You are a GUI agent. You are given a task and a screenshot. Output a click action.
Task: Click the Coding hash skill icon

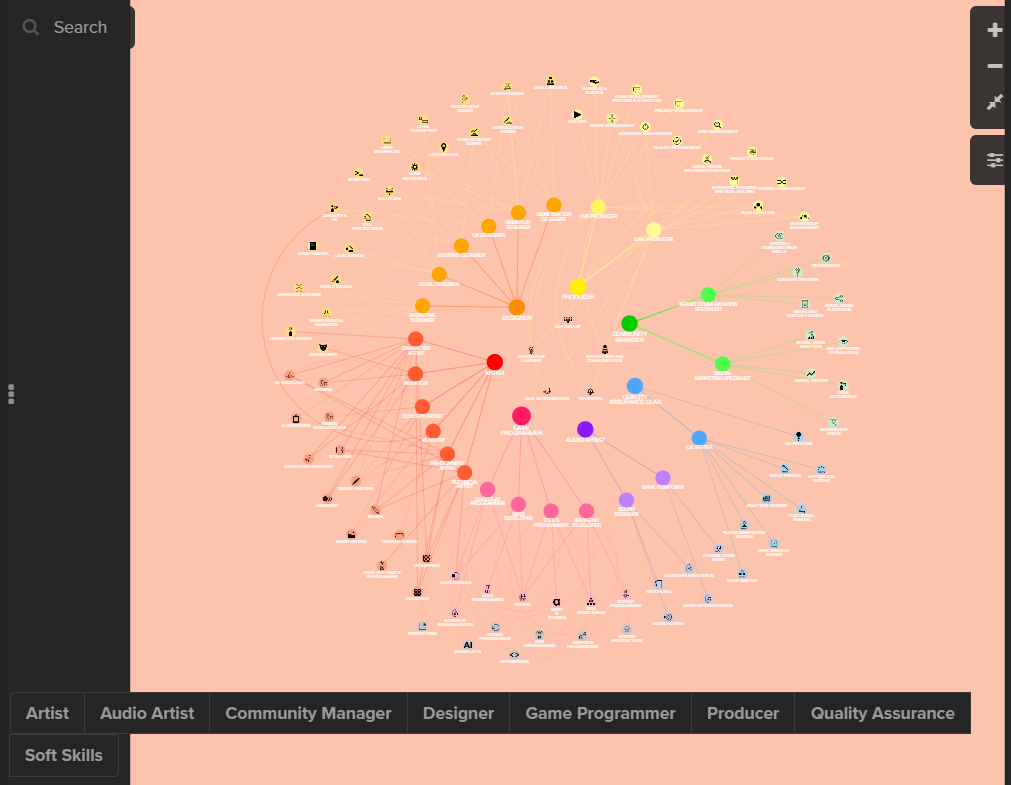tap(522, 598)
